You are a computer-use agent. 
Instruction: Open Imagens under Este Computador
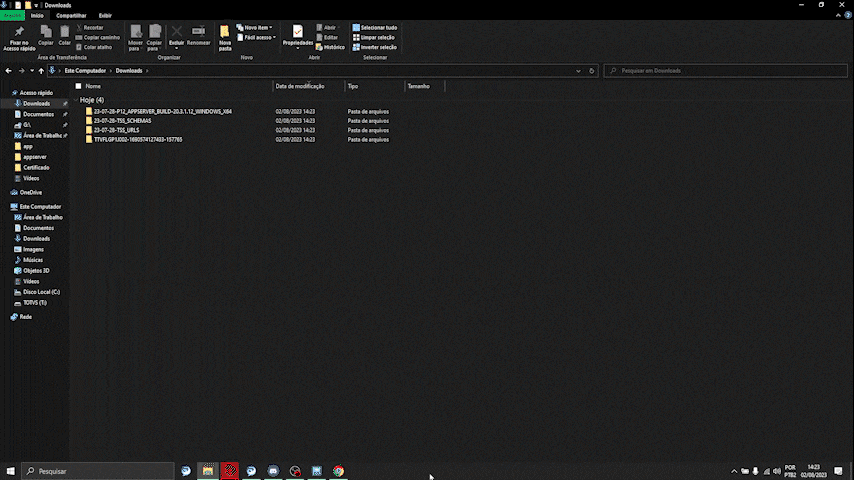pos(33,249)
